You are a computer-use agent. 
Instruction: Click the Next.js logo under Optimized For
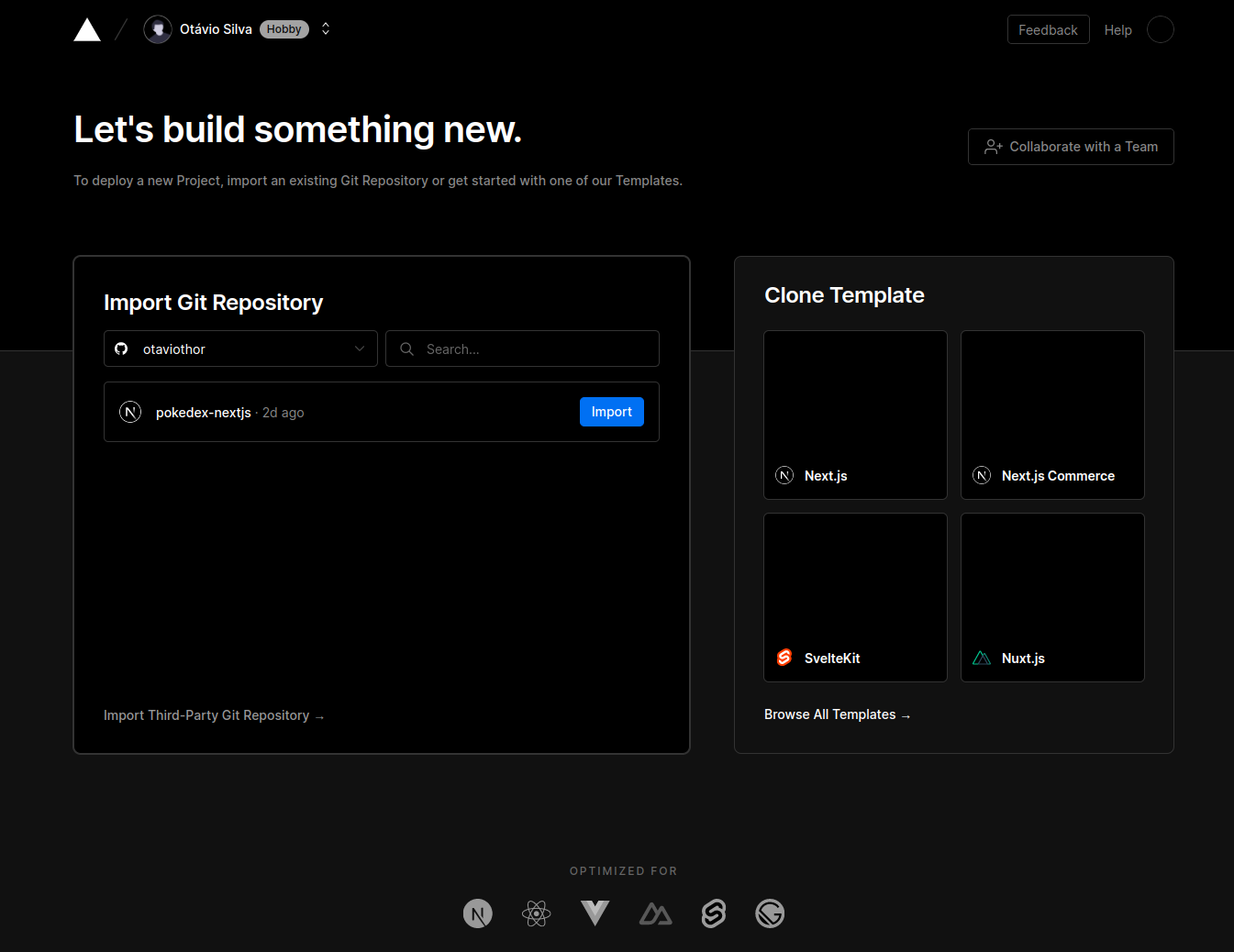tap(478, 913)
